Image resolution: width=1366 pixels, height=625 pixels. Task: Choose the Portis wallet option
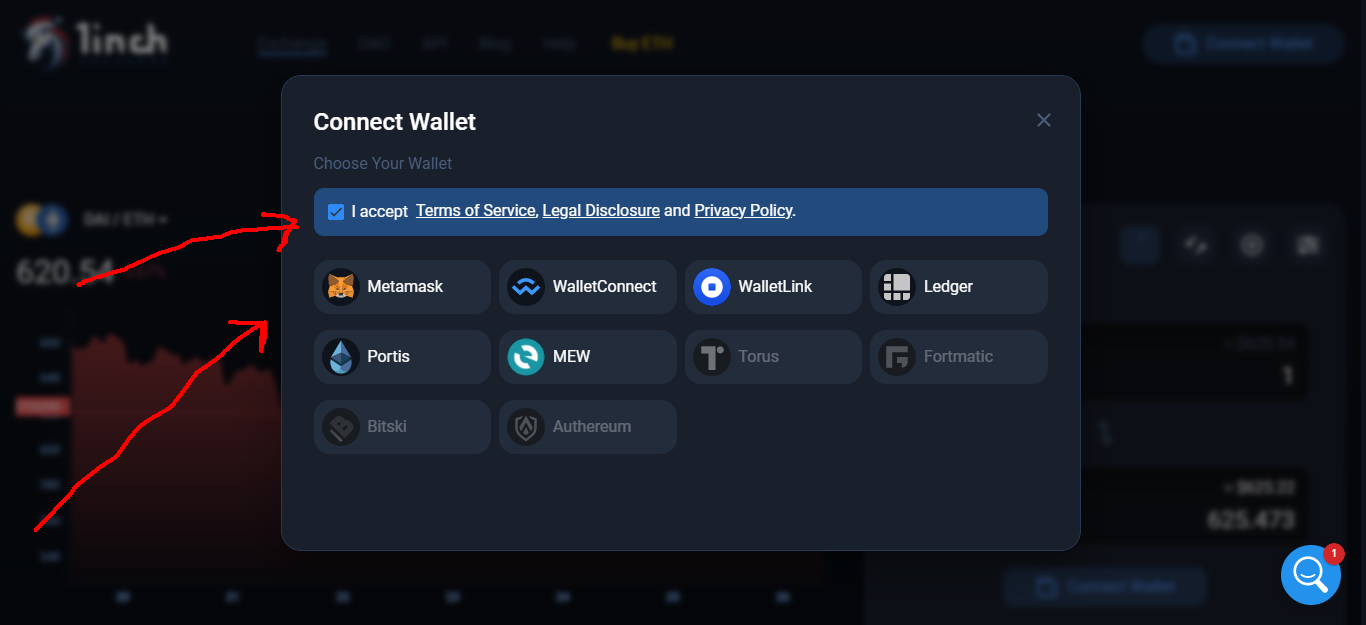click(x=402, y=357)
